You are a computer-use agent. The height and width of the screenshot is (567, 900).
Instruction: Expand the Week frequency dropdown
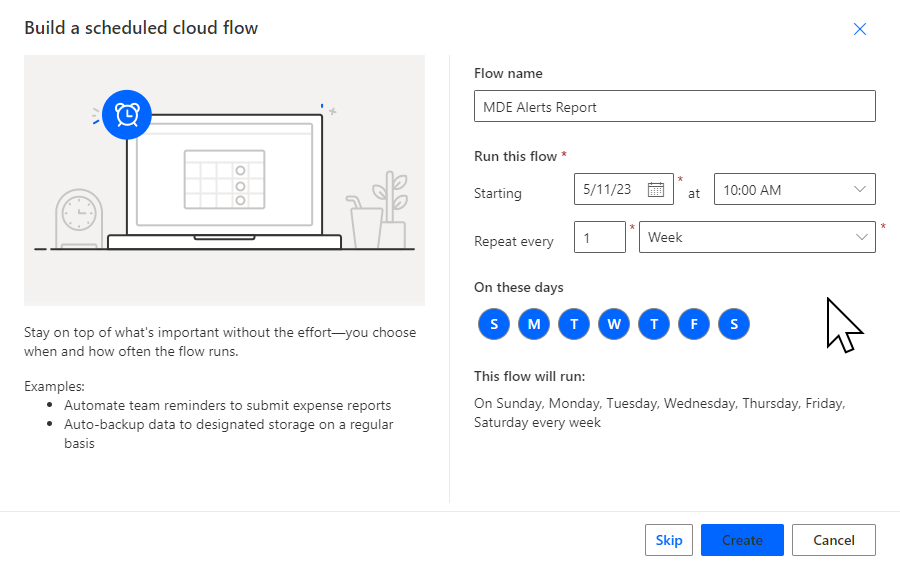click(x=756, y=237)
